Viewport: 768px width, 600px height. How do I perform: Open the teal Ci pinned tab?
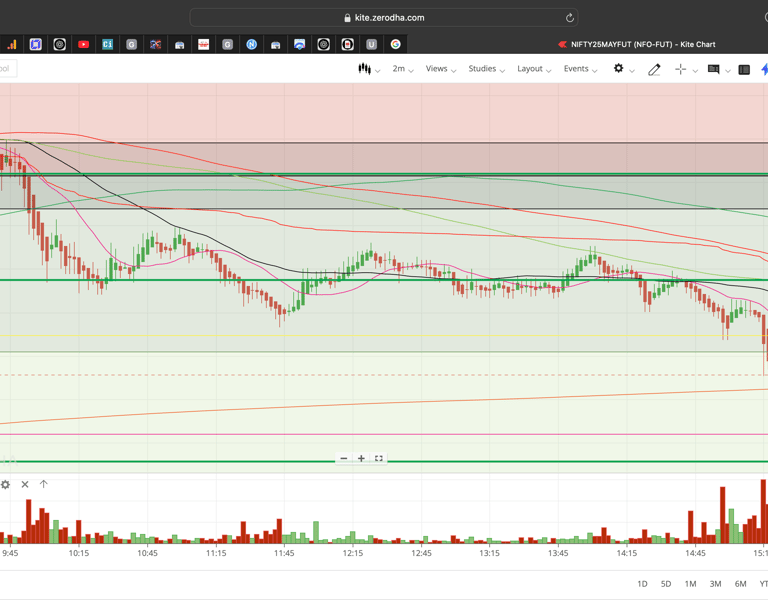tap(107, 45)
